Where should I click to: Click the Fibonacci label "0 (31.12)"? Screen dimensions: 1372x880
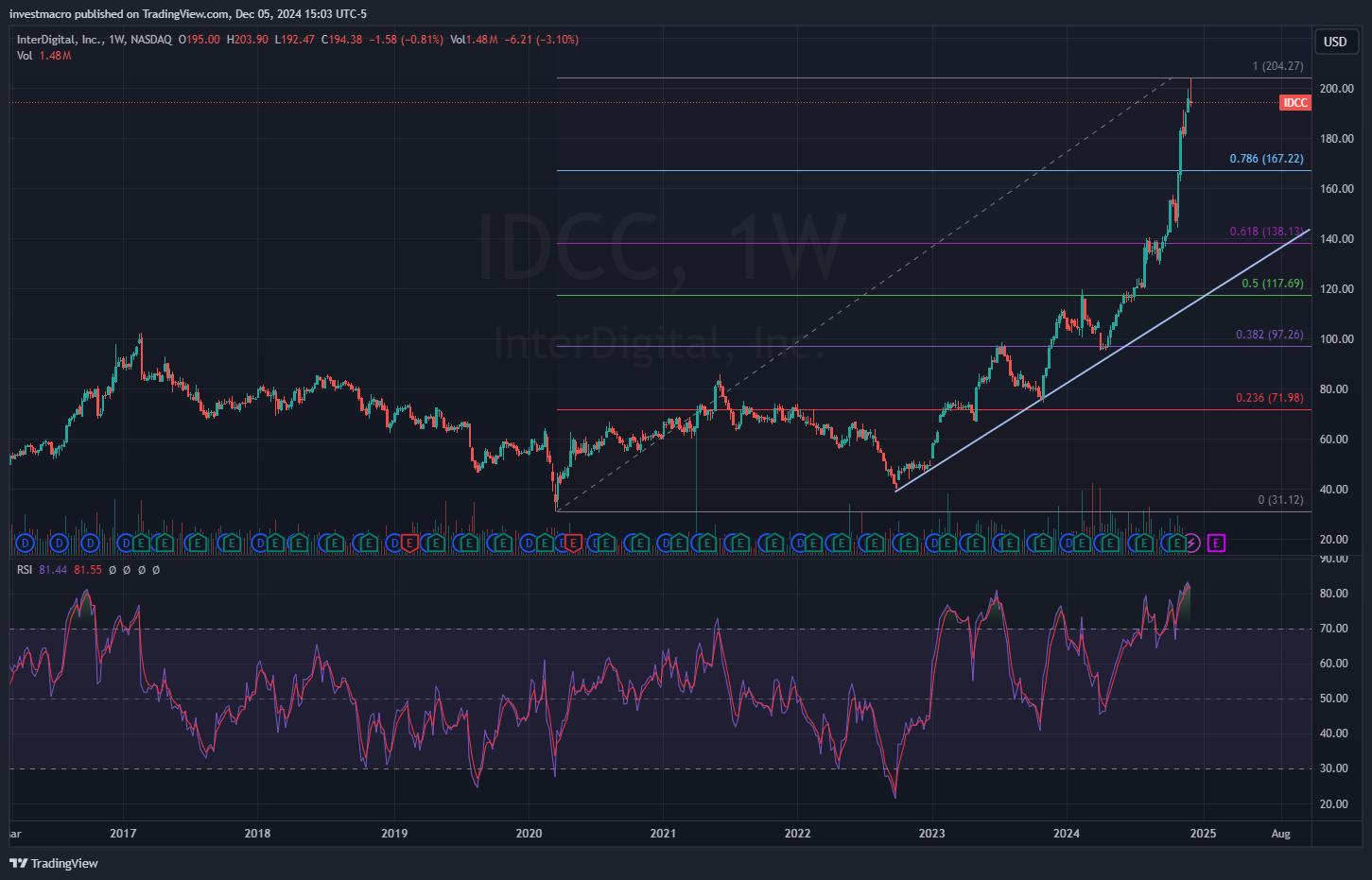click(1280, 500)
